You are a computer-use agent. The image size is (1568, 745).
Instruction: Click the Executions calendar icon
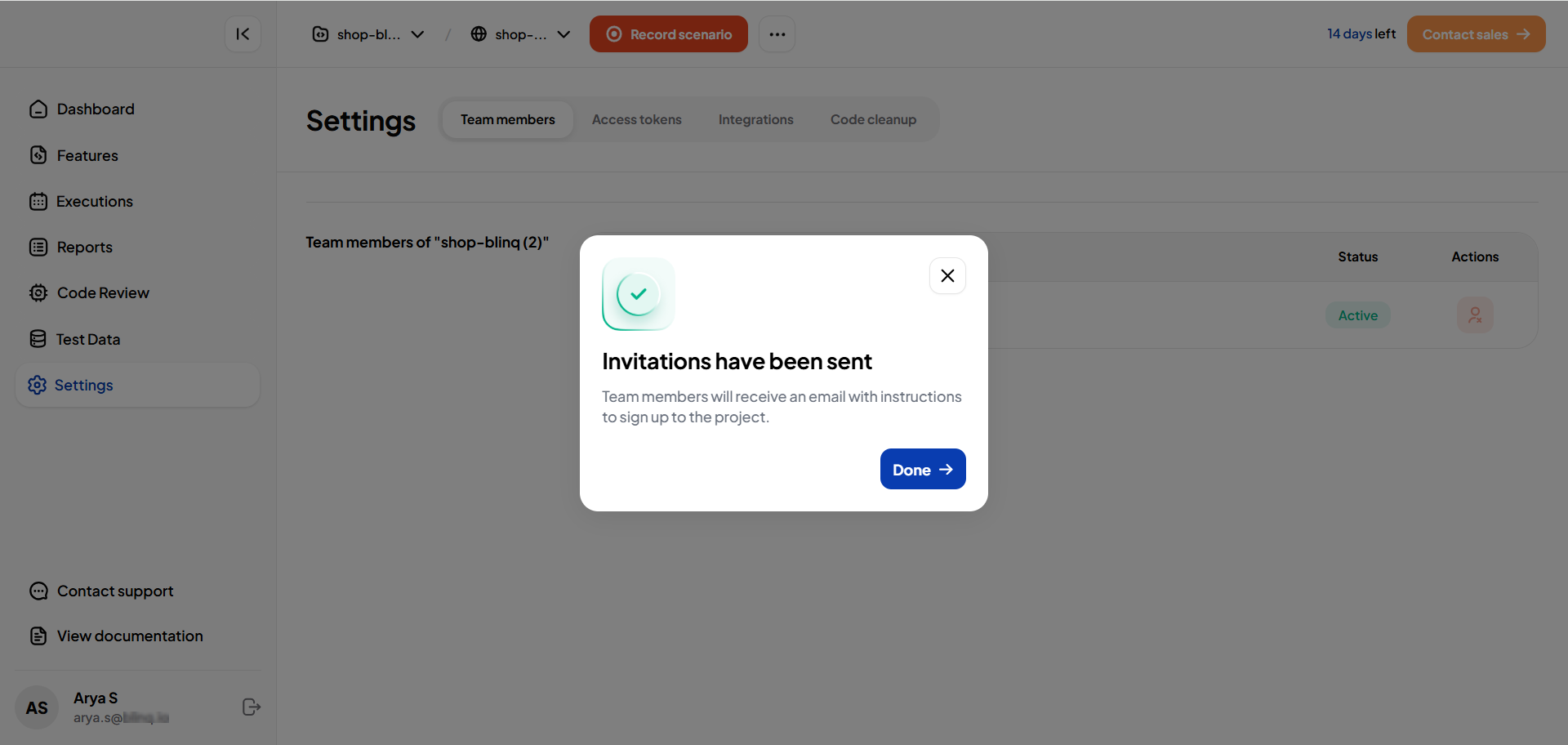pyautogui.click(x=38, y=202)
